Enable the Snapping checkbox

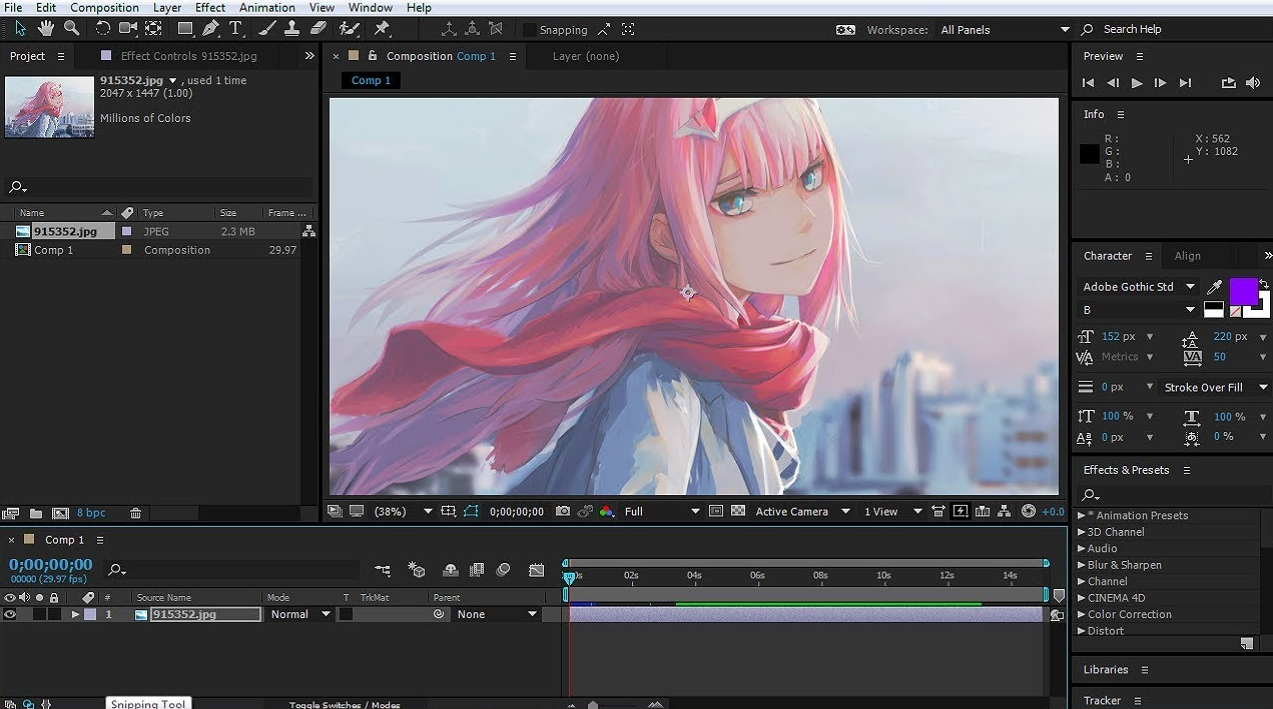coord(530,30)
